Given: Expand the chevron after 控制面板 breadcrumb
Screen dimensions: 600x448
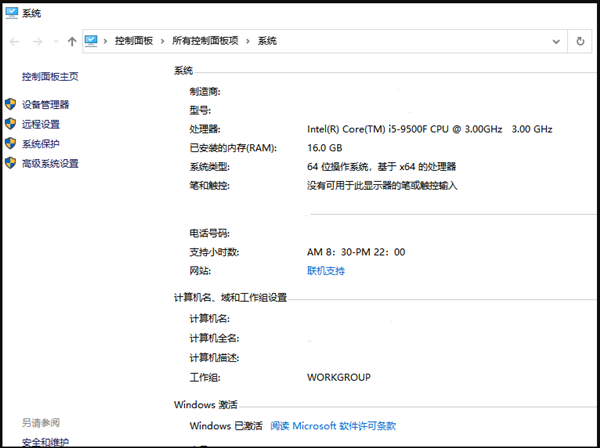Looking at the screenshot, I should click(x=160, y=41).
